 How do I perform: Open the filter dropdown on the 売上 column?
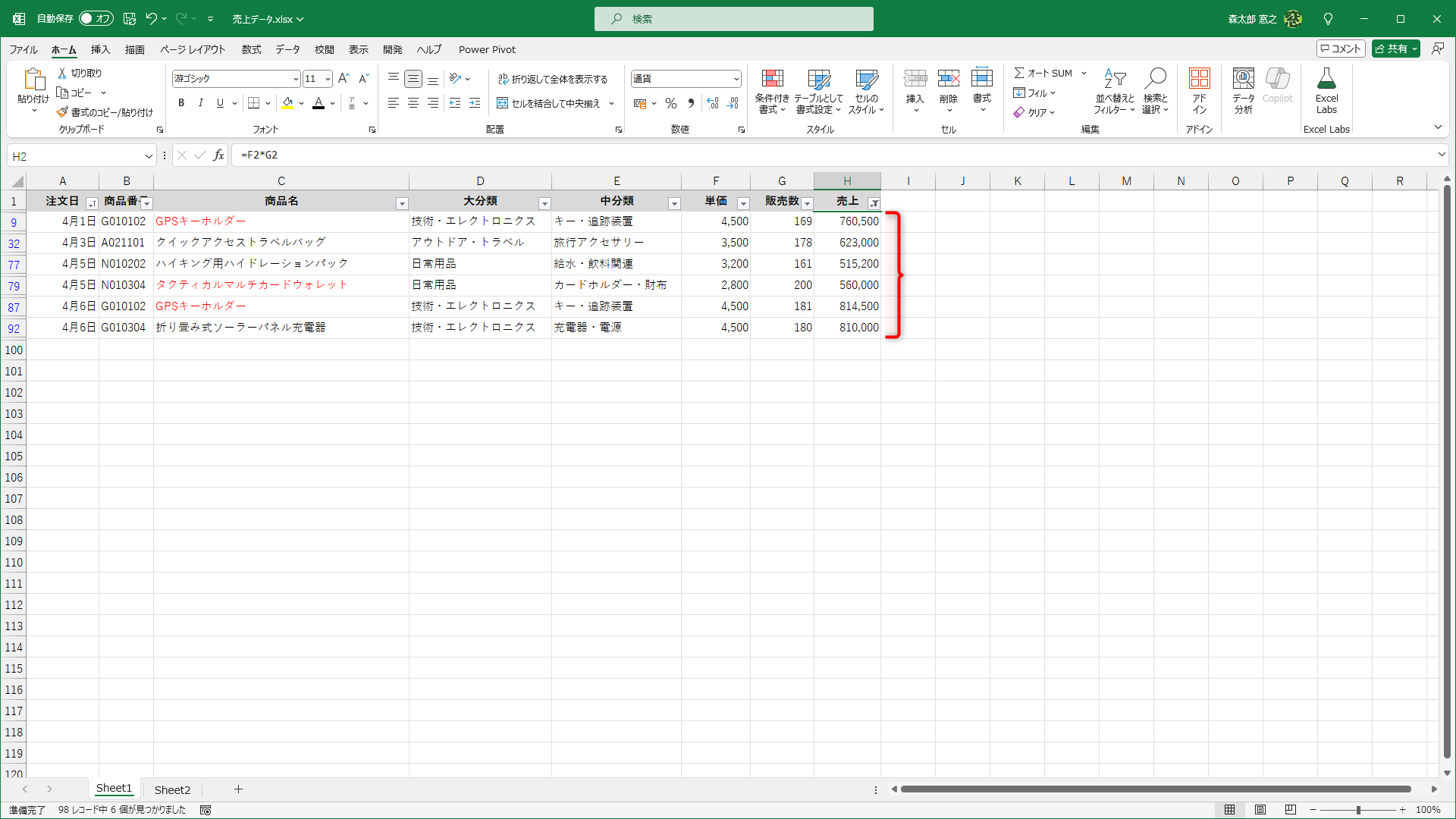pyautogui.click(x=874, y=203)
